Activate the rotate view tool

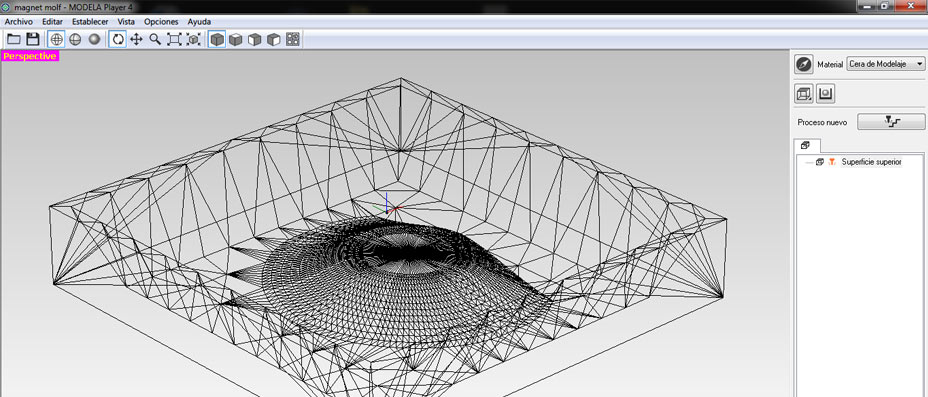click(x=118, y=40)
